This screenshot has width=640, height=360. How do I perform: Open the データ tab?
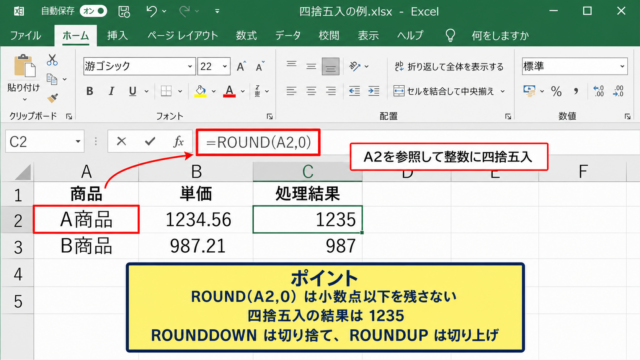[x=288, y=36]
